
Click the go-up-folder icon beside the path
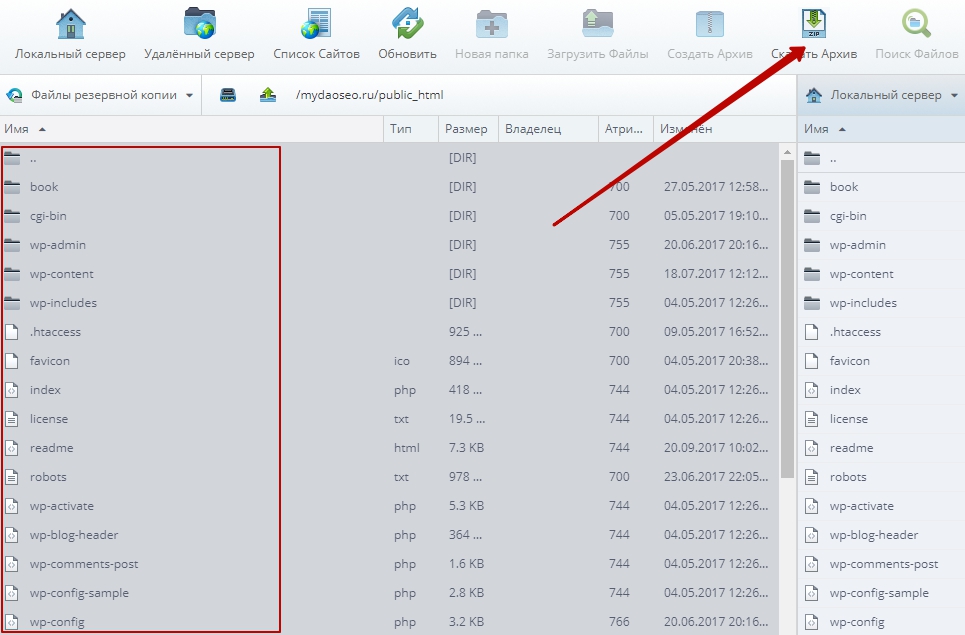268,95
